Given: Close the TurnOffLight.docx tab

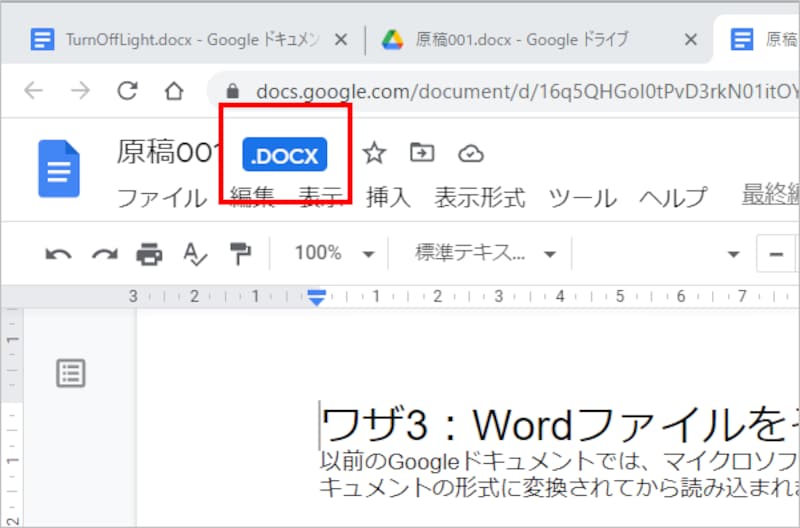Looking at the screenshot, I should 341,39.
